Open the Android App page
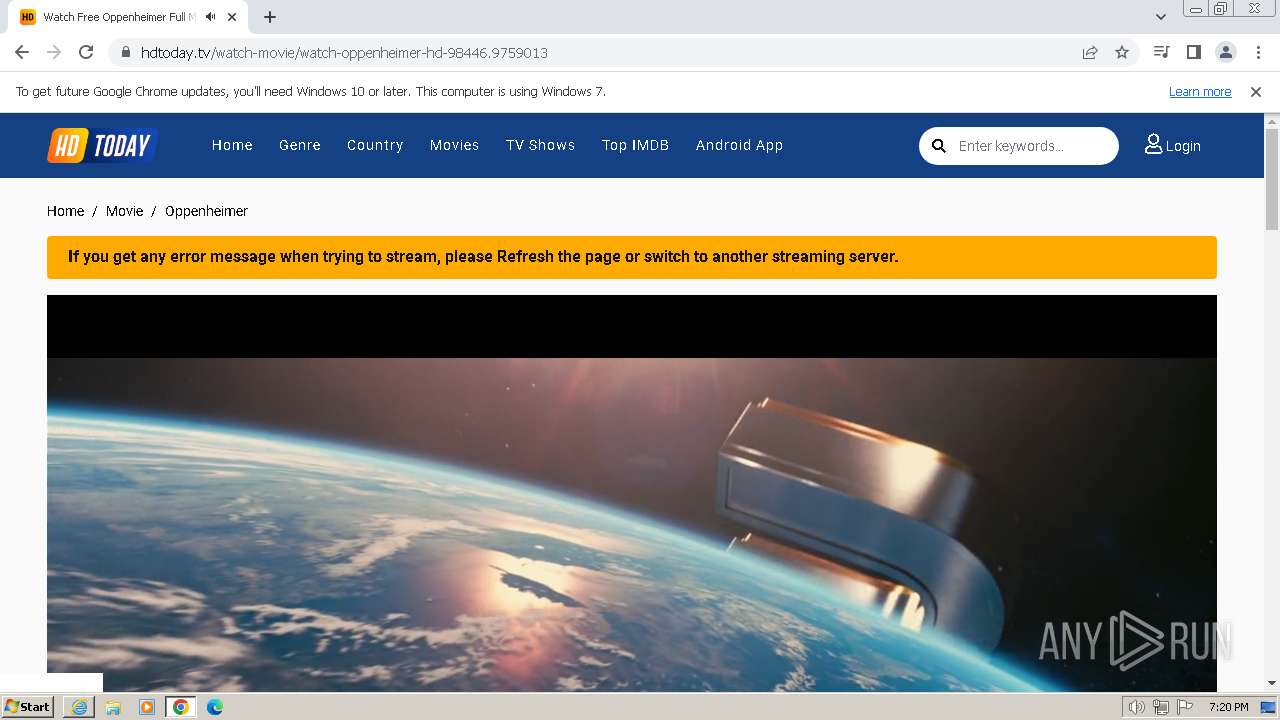 point(739,145)
